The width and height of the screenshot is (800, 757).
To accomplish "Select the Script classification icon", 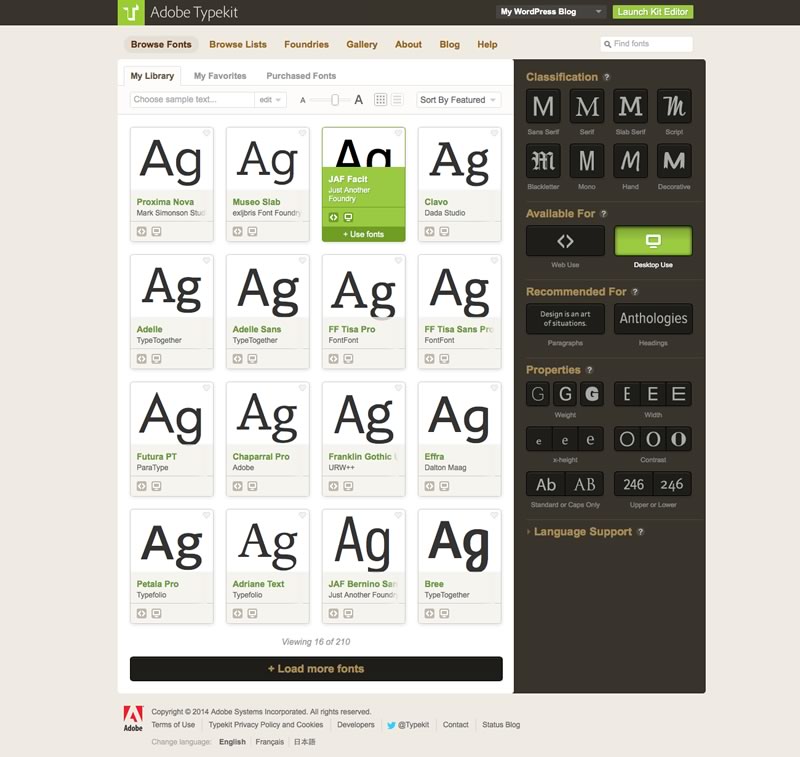I will point(674,106).
